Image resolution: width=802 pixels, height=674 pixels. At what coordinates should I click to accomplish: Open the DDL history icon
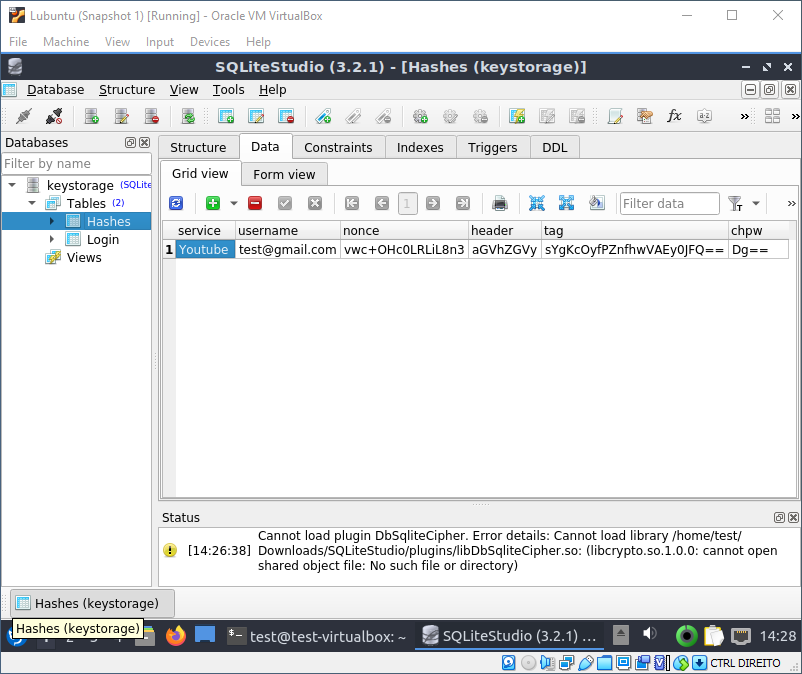point(644,116)
